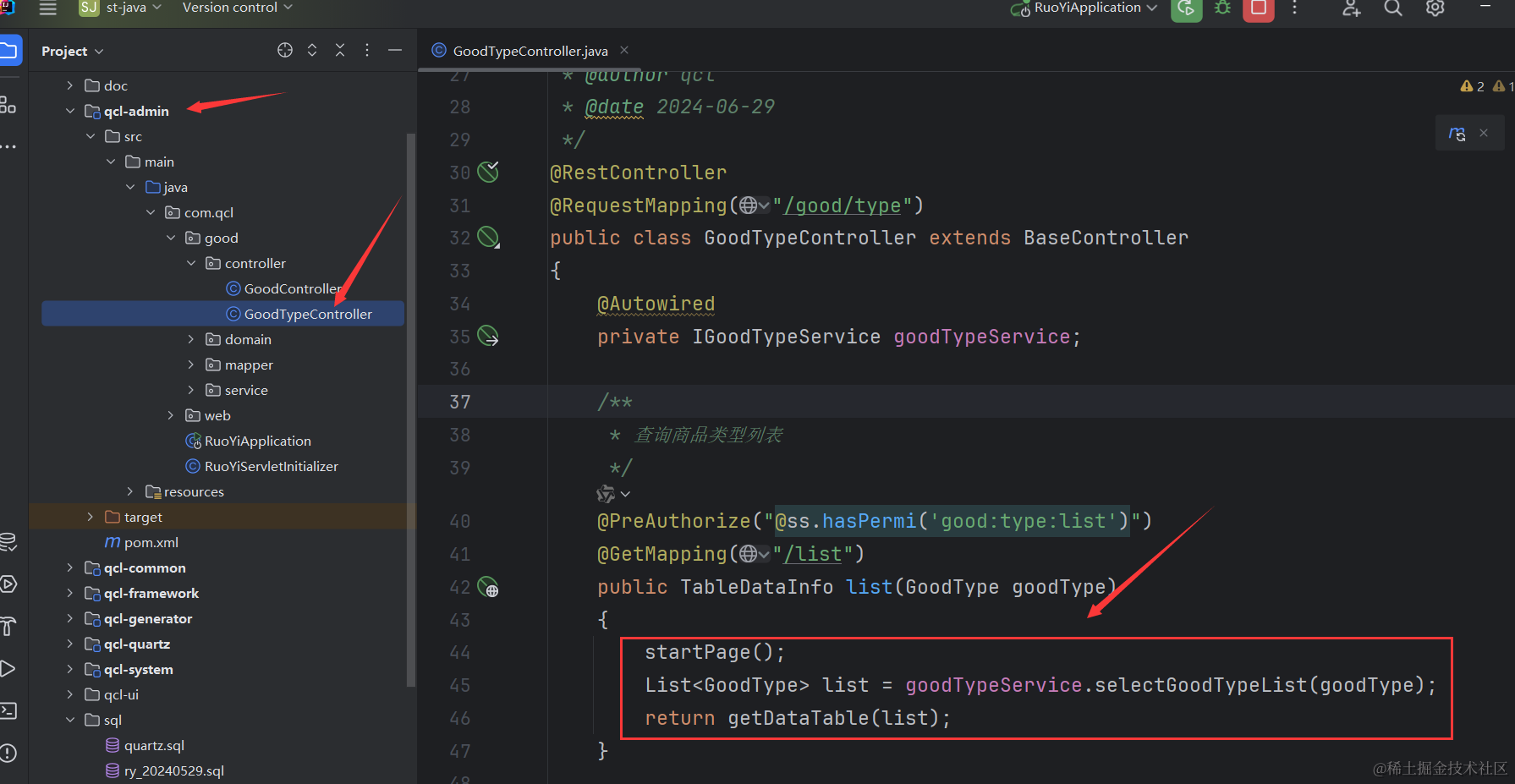Rerun the application with green run icon
This screenshot has width=1515, height=784.
tap(1186, 8)
